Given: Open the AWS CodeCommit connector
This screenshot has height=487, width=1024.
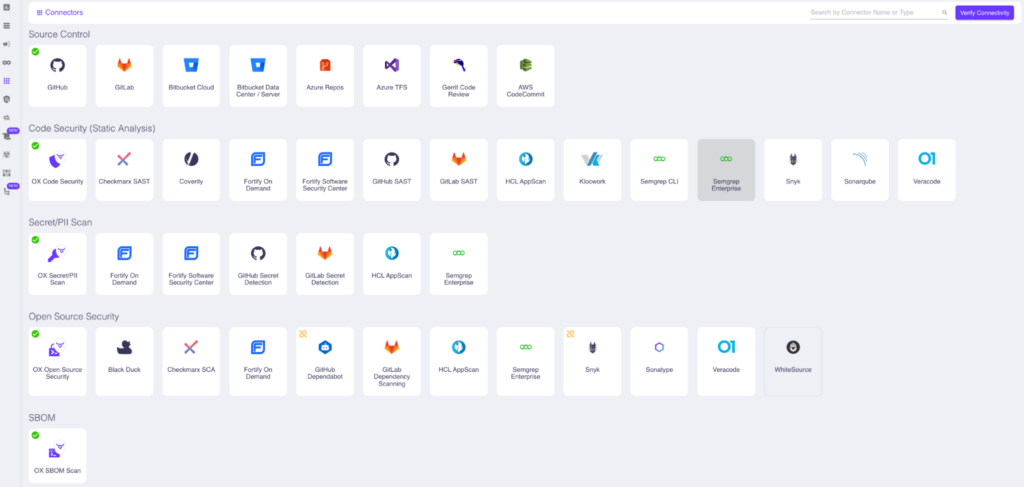Looking at the screenshot, I should [x=526, y=76].
